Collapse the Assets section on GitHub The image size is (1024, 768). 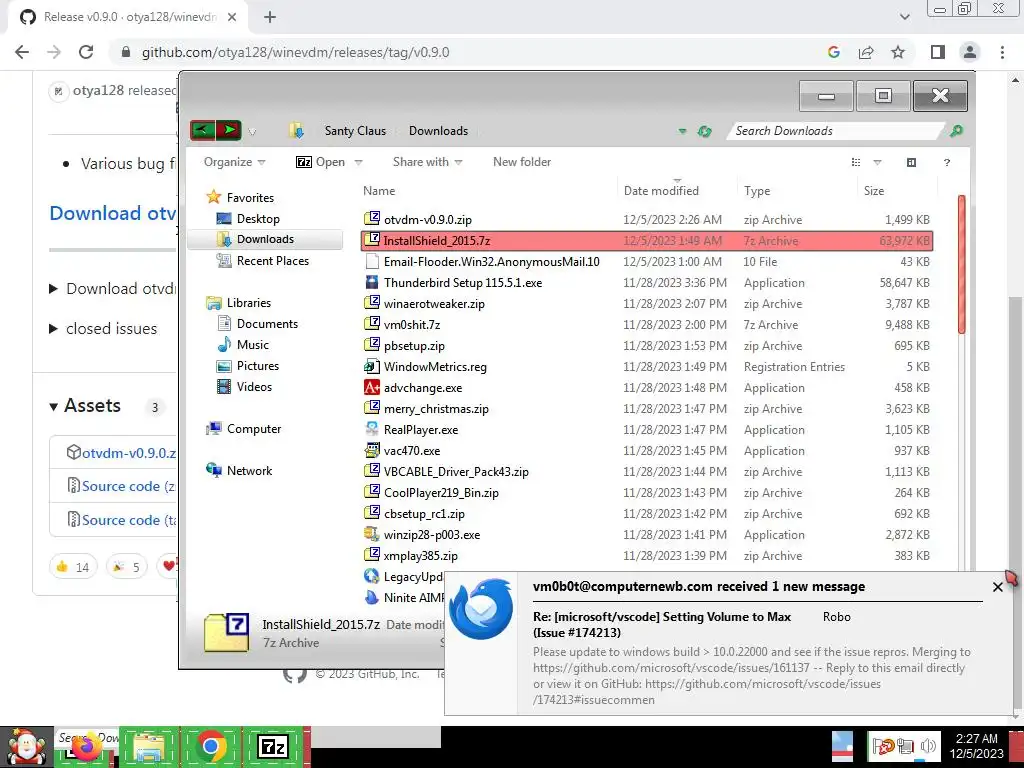pyautogui.click(x=54, y=407)
